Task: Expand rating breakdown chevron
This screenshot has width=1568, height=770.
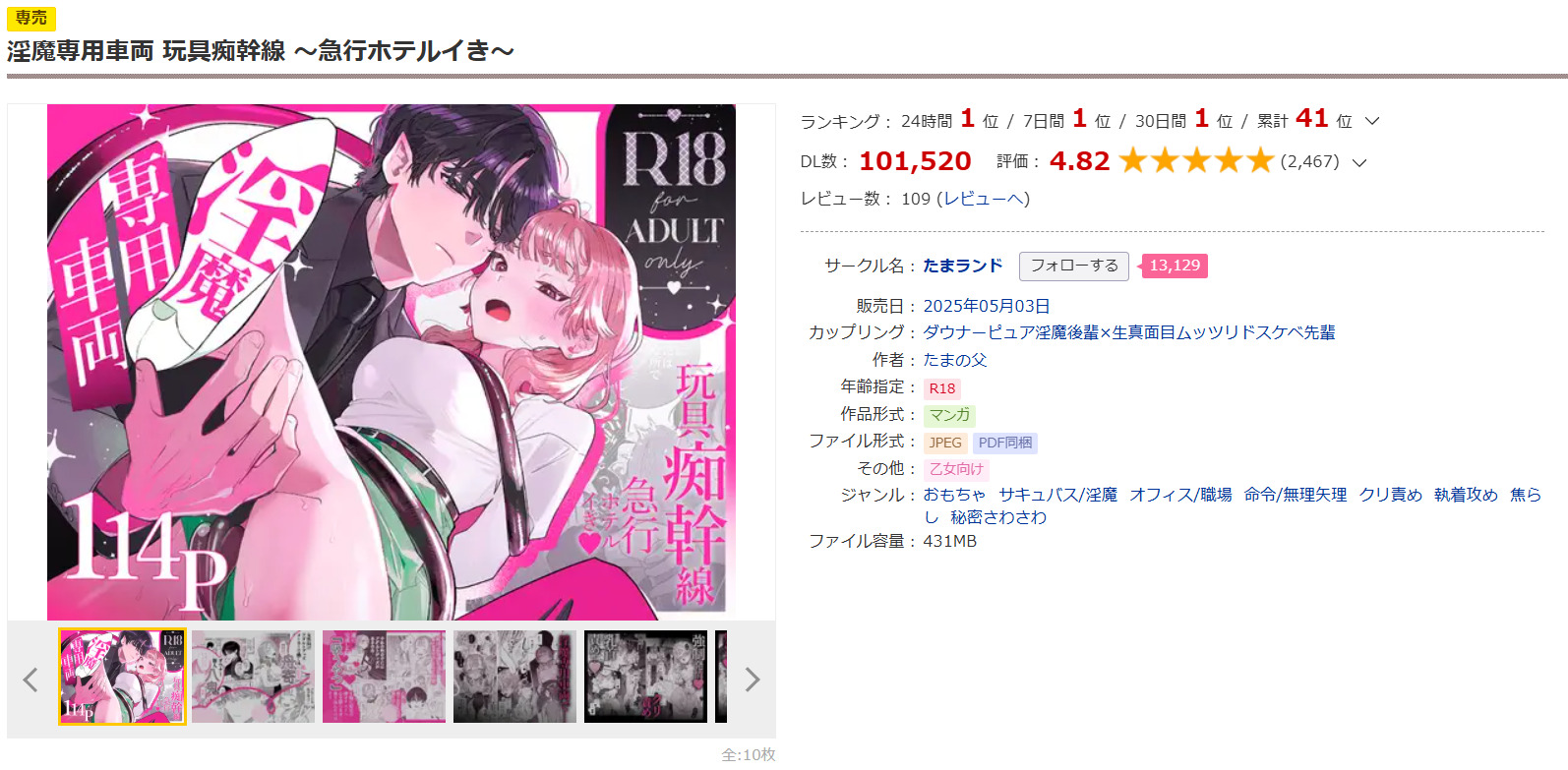Action: (x=1359, y=162)
